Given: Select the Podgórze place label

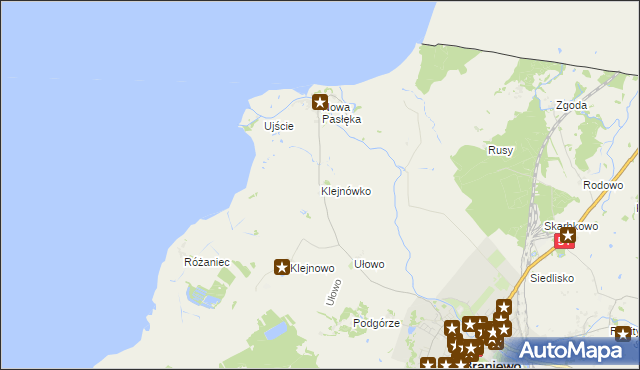Looking at the screenshot, I should pos(376,323).
